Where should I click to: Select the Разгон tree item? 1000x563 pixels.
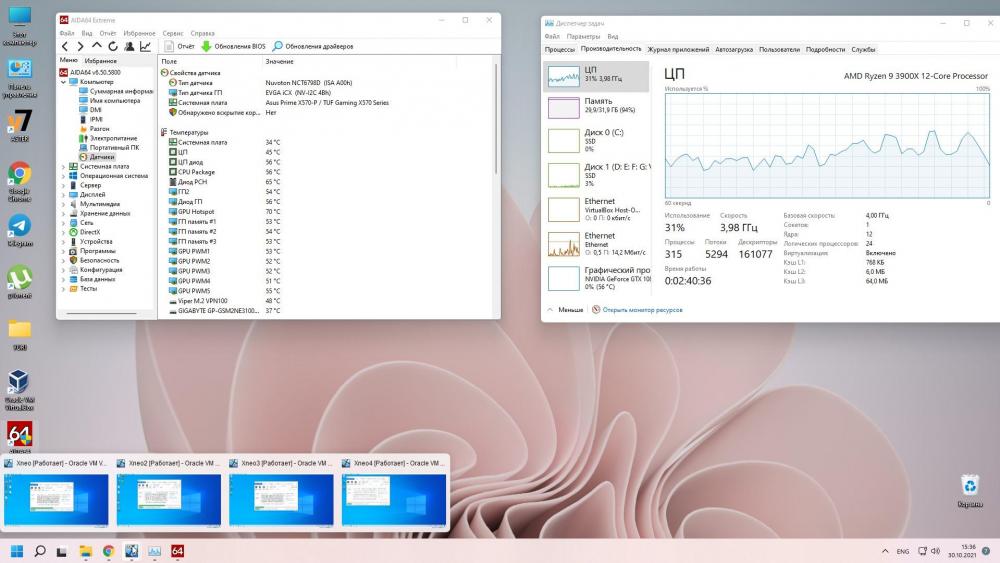94,129
